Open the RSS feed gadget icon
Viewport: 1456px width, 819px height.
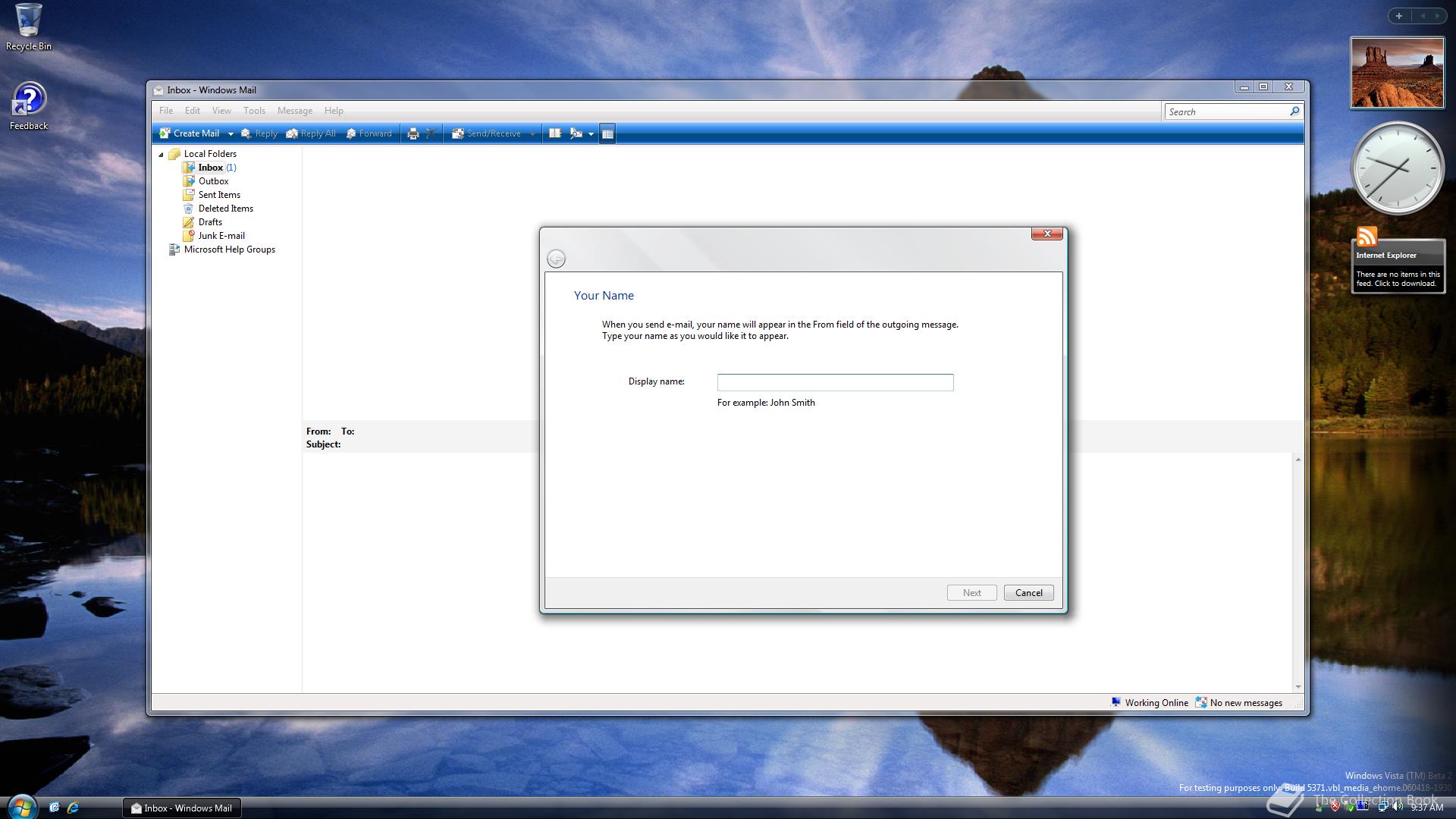1367,237
